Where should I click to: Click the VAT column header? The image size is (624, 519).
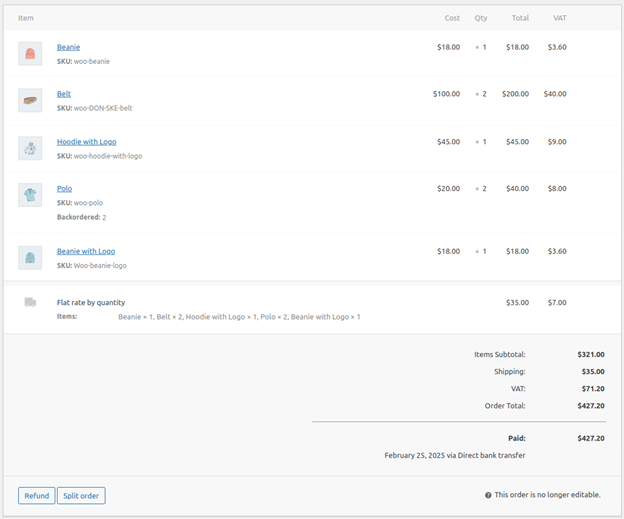tap(559, 18)
